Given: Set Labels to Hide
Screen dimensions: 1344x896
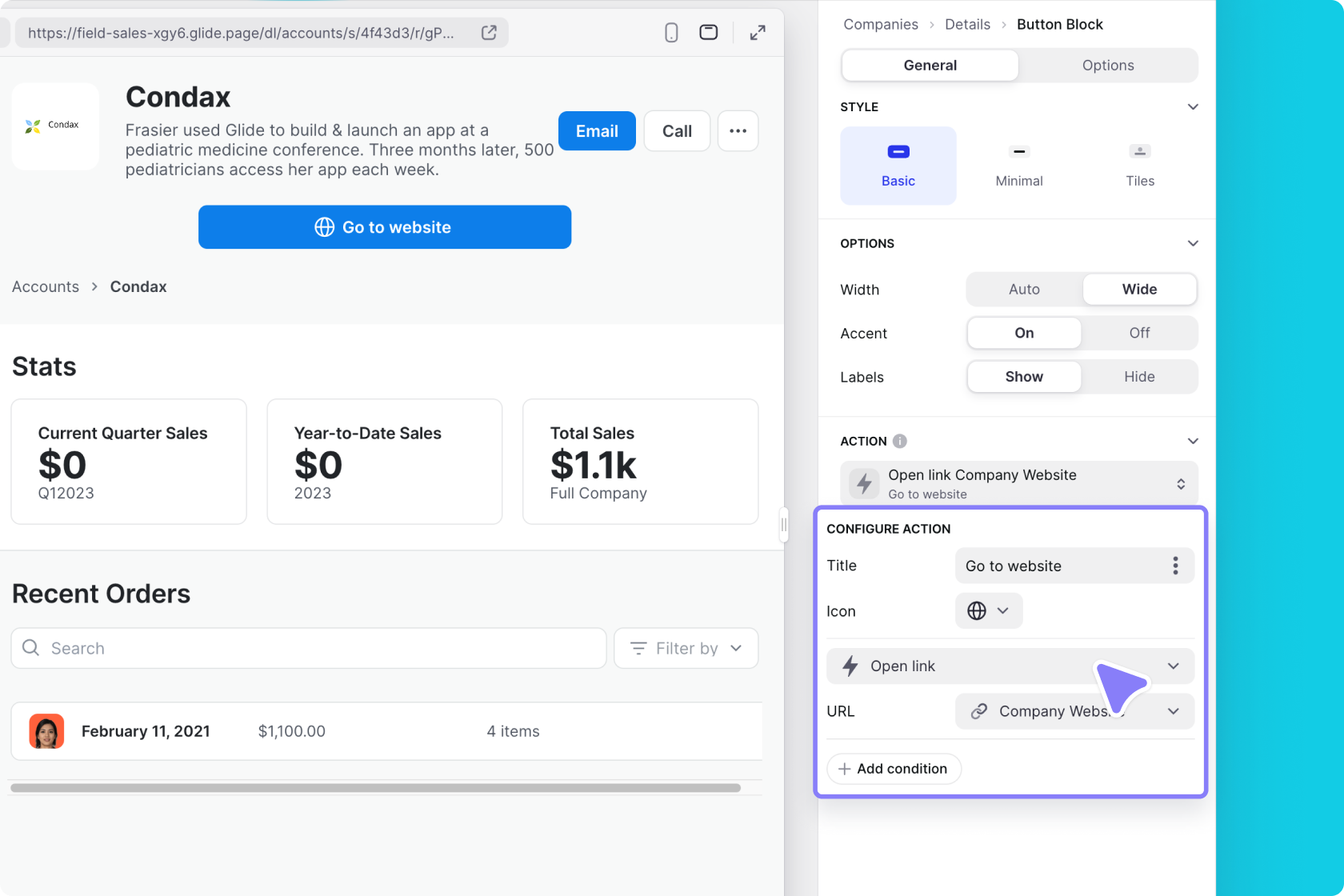Looking at the screenshot, I should tap(1139, 377).
